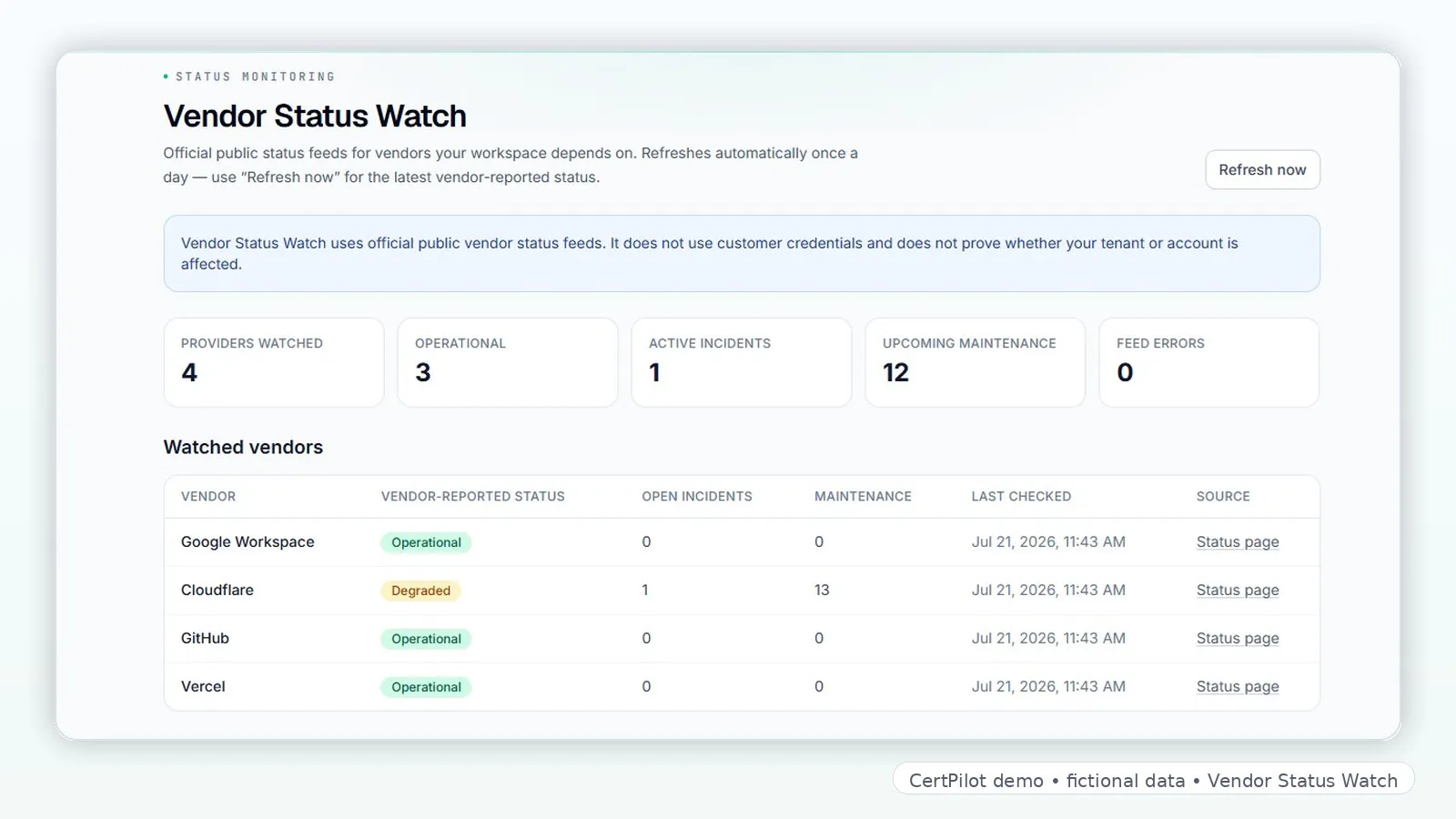Click Google Workspace vendor name
This screenshot has width=1456, height=819.
[x=248, y=542]
